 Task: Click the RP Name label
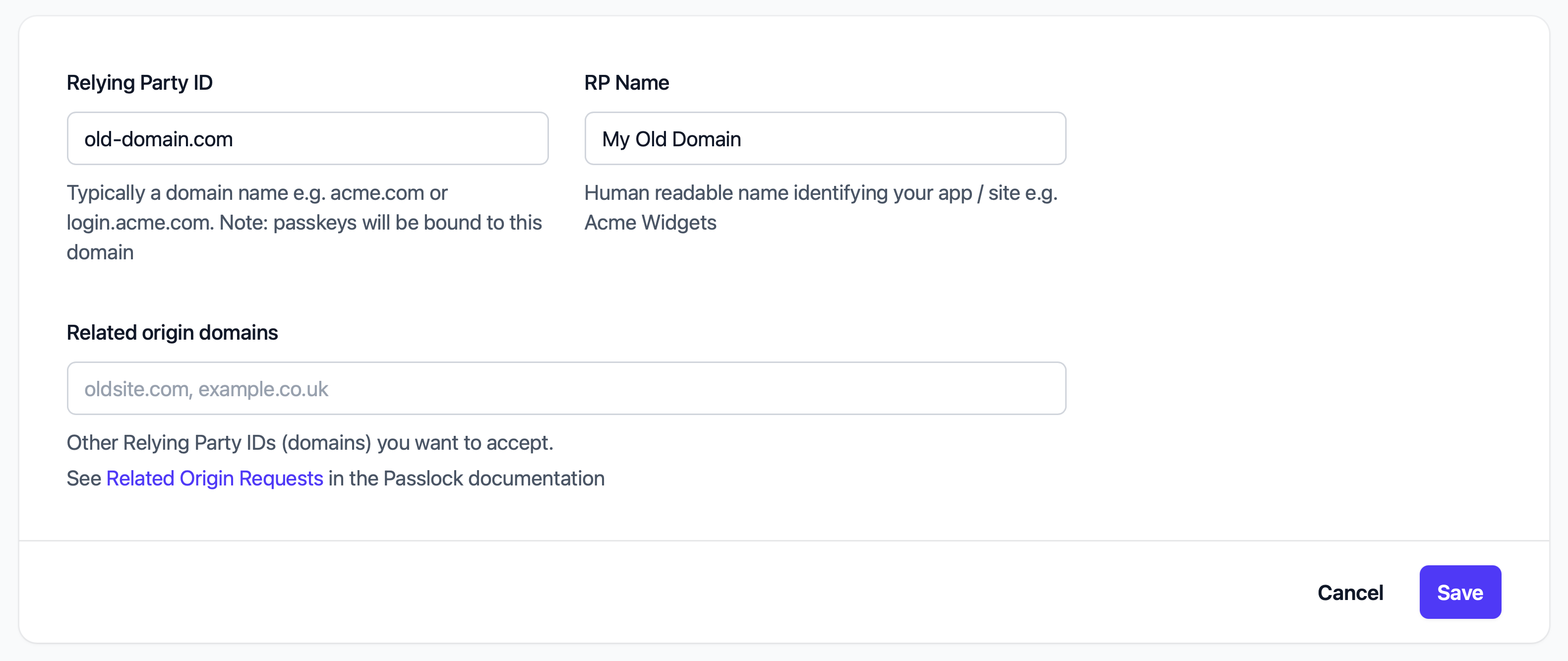point(626,82)
